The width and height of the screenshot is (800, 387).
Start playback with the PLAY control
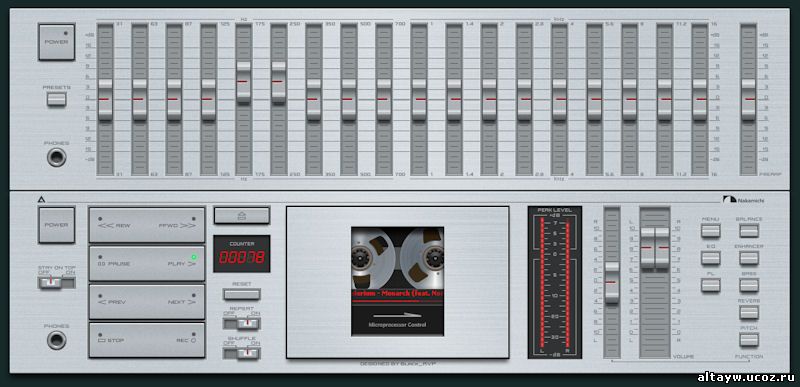[177, 264]
